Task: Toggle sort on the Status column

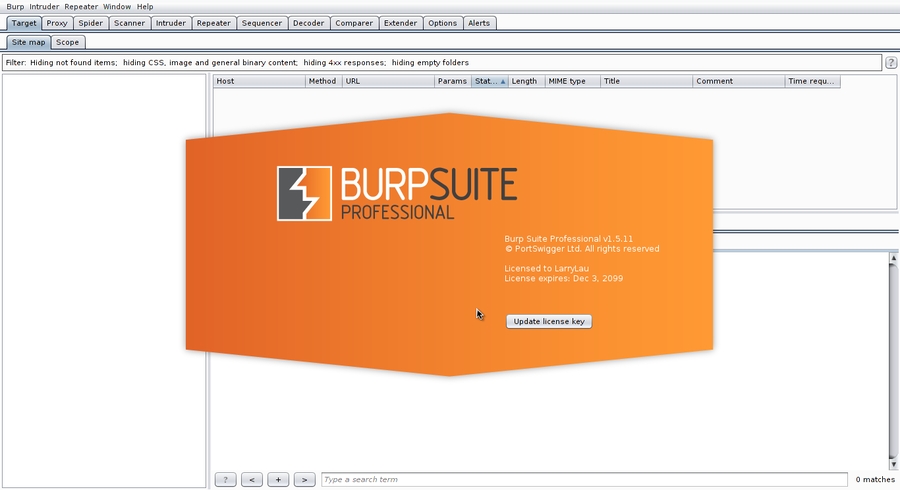Action: click(490, 81)
